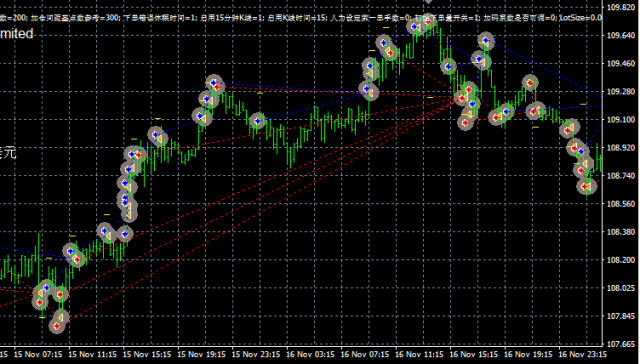Click the isolated red marker near 109.33 above 16 Nov 19:15
This screenshot has height=364, width=640.
pos(530,83)
